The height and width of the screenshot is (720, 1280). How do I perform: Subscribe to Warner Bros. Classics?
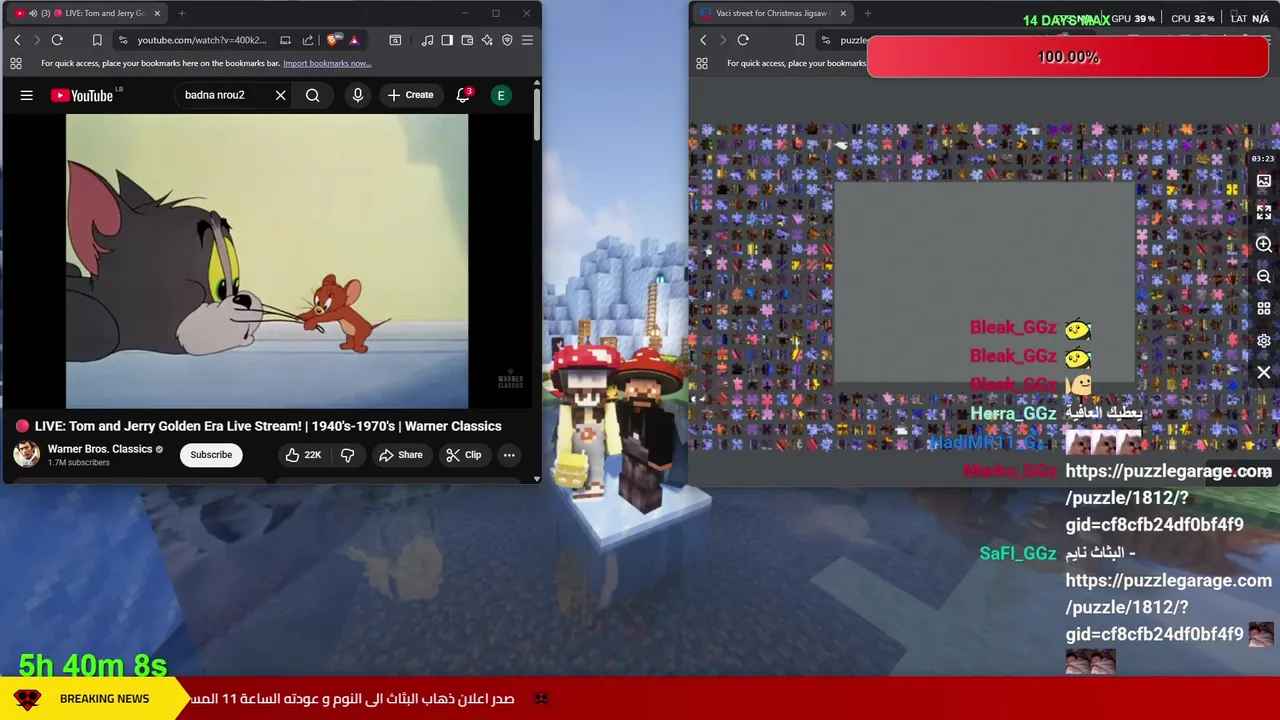211,455
